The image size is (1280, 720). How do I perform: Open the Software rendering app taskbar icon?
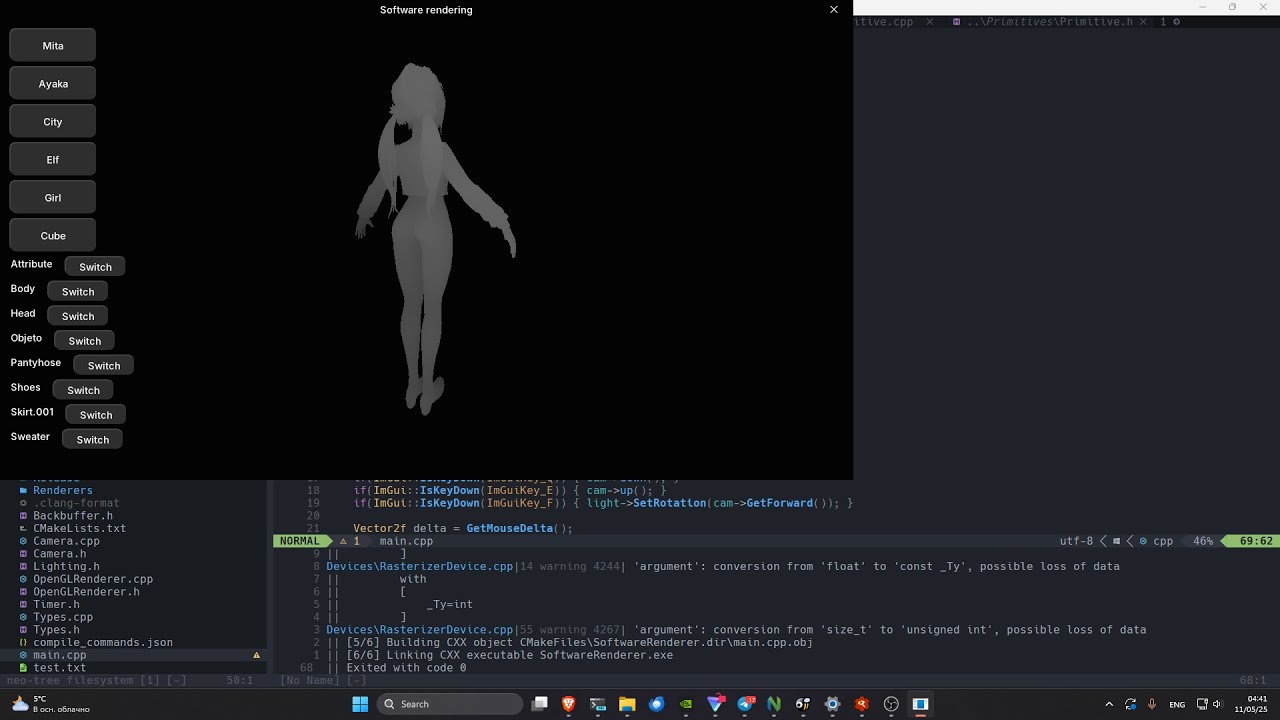920,704
